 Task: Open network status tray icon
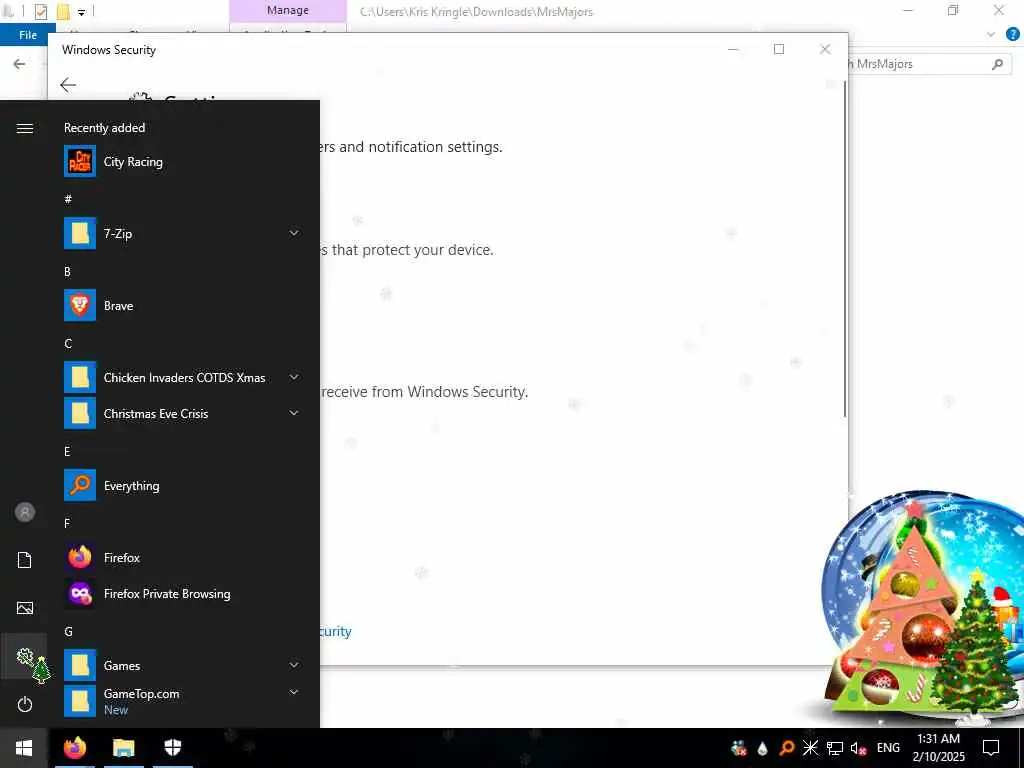pos(835,748)
